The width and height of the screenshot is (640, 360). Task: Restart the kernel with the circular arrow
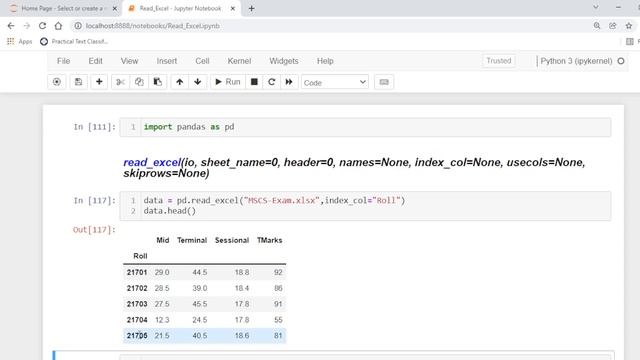coord(271,82)
